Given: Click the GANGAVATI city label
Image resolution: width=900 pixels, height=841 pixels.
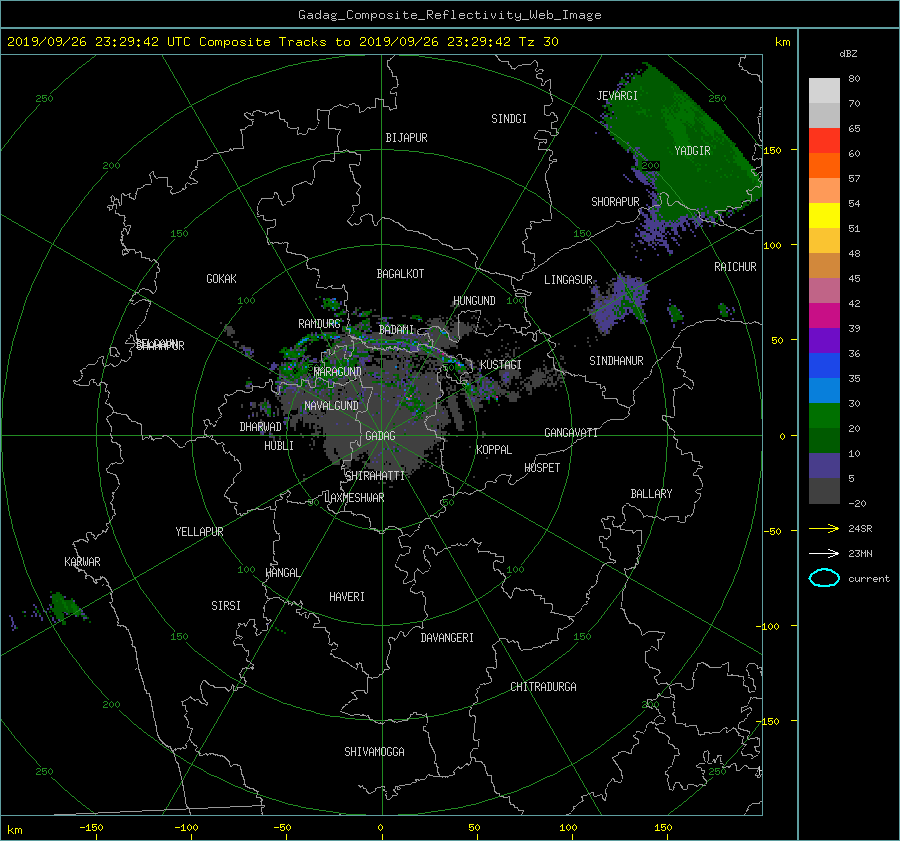Looking at the screenshot, I should pyautogui.click(x=571, y=432).
